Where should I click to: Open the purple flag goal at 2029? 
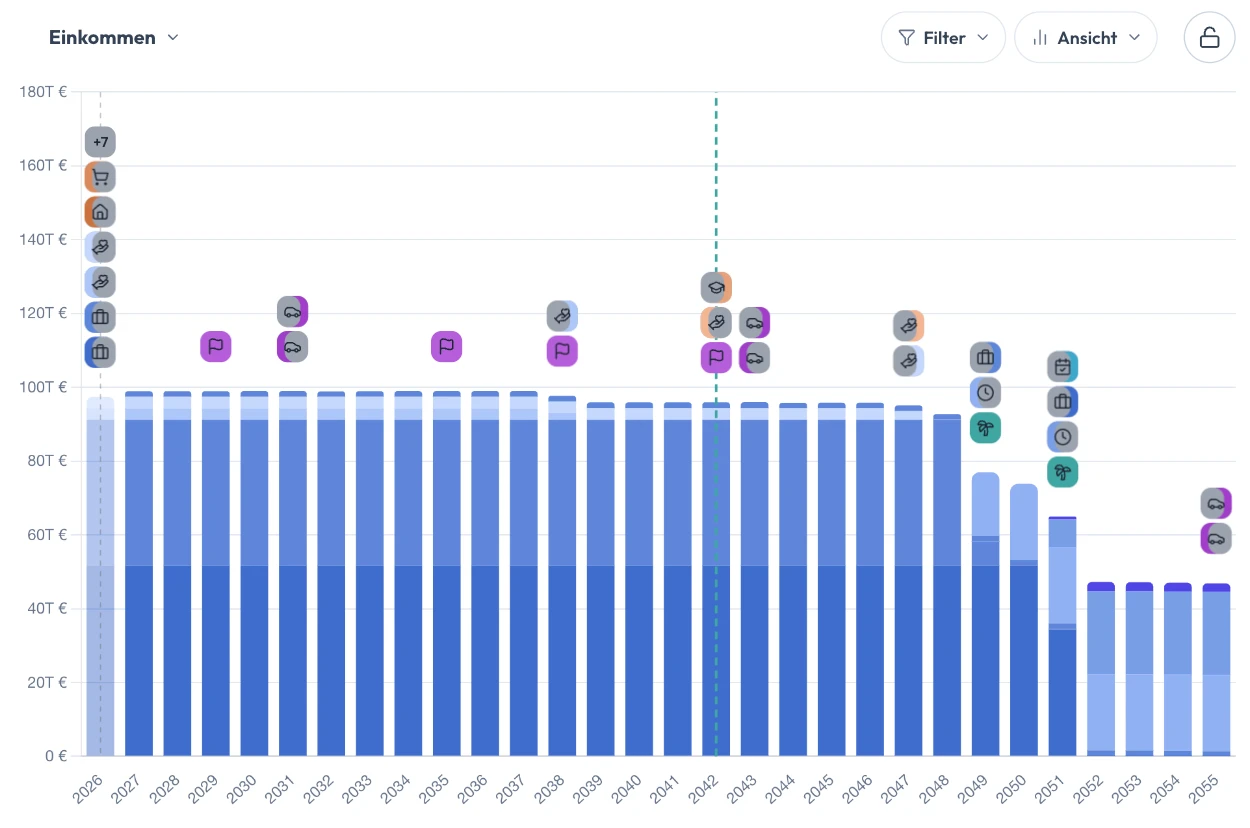coord(216,347)
